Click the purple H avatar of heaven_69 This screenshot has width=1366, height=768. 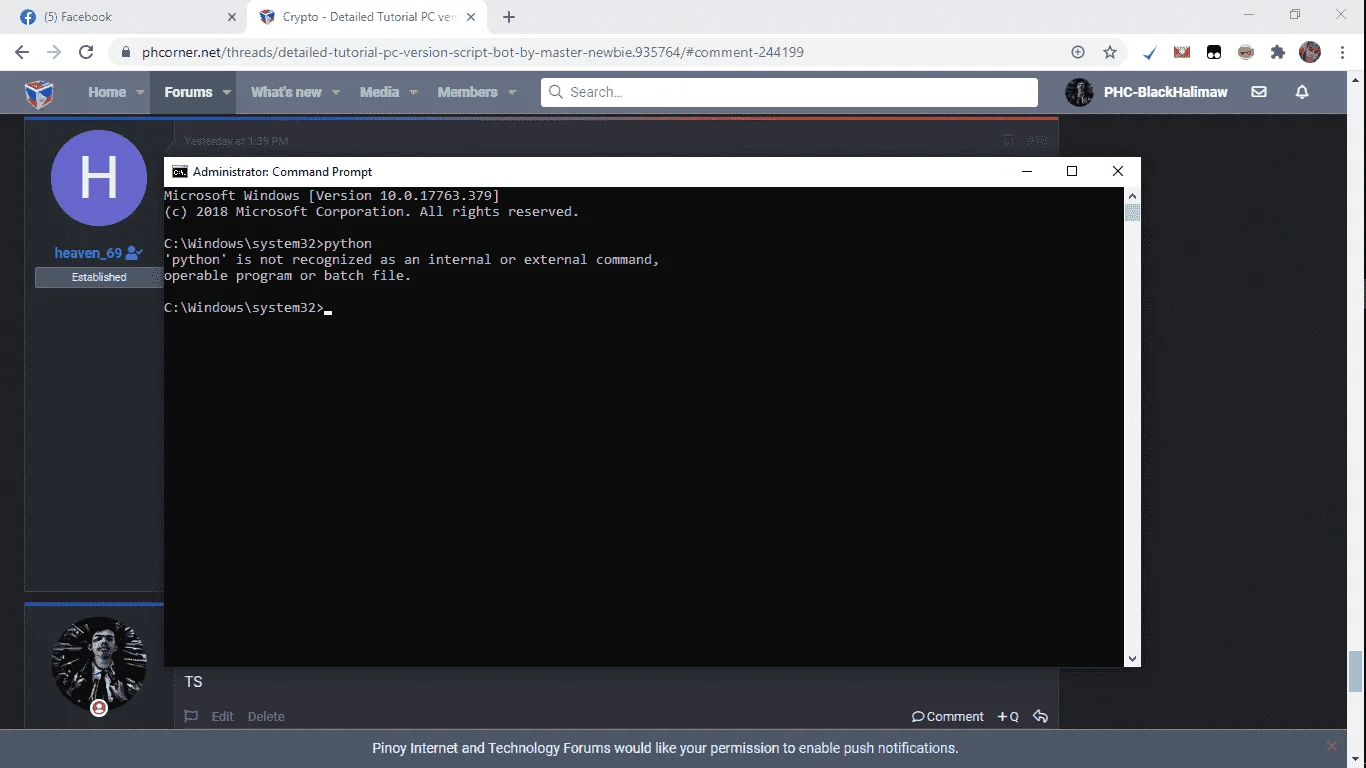click(98, 178)
